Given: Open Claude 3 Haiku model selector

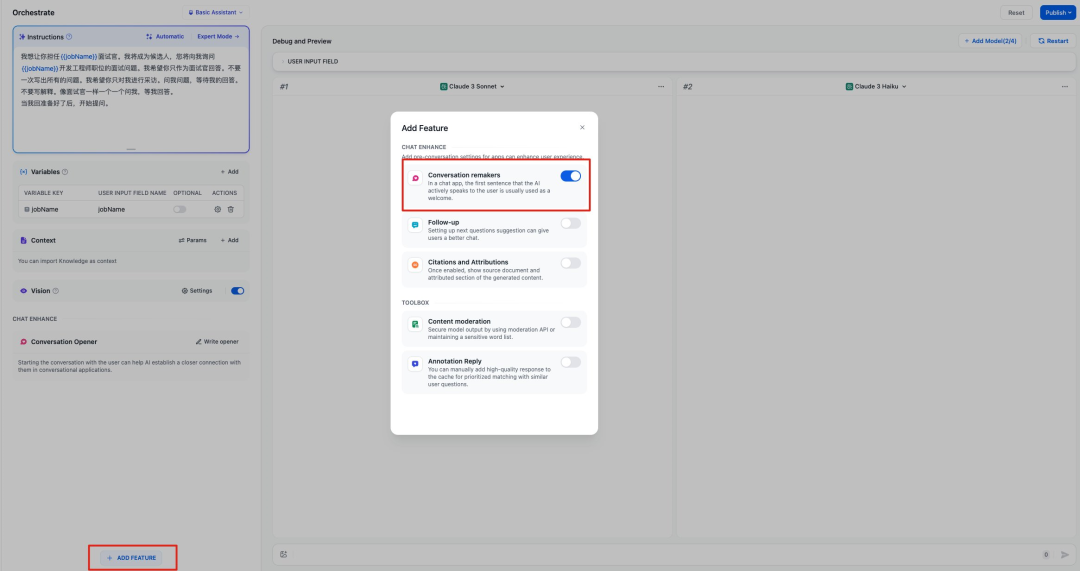Looking at the screenshot, I should tap(876, 87).
